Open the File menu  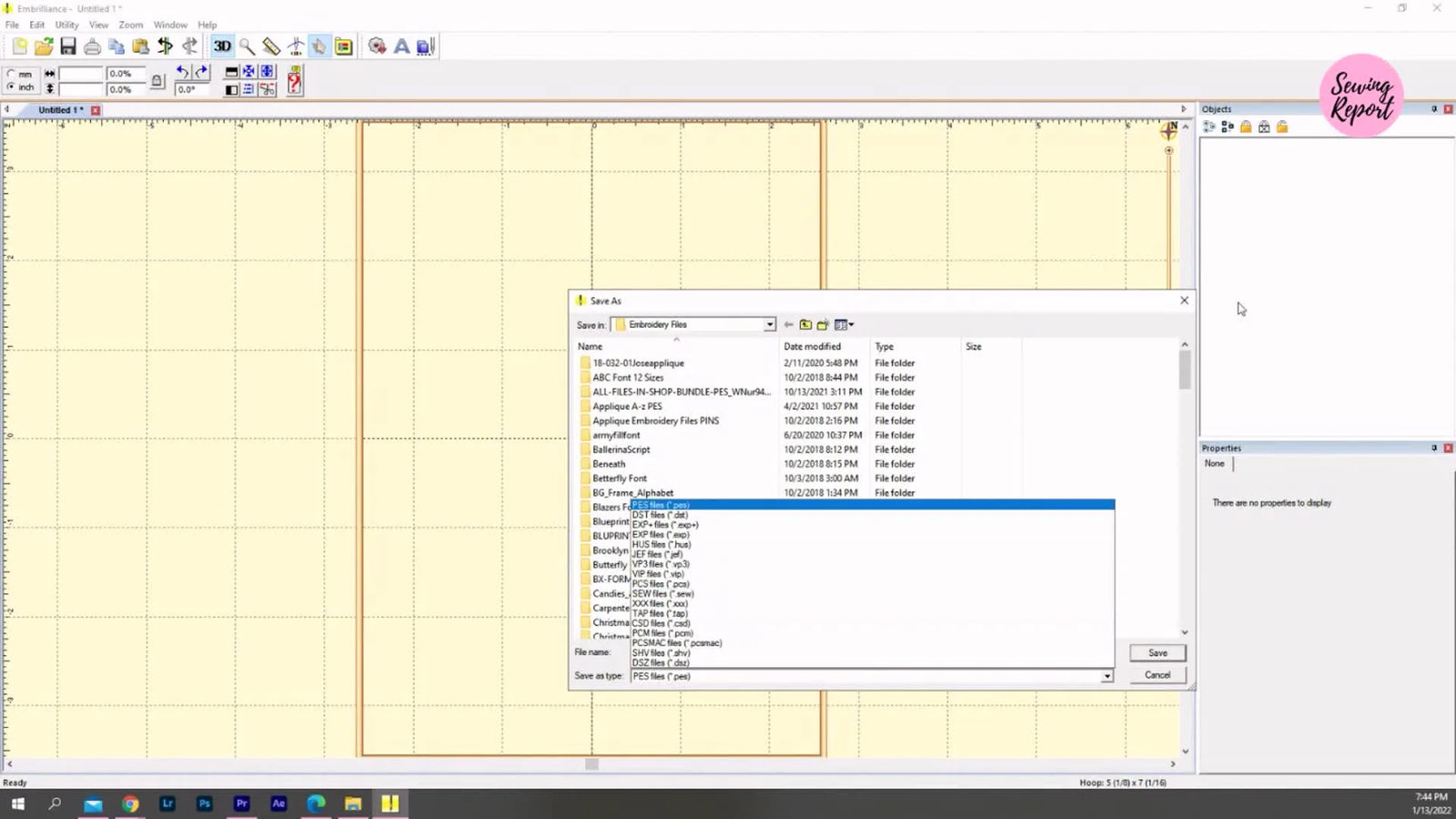coord(13,25)
